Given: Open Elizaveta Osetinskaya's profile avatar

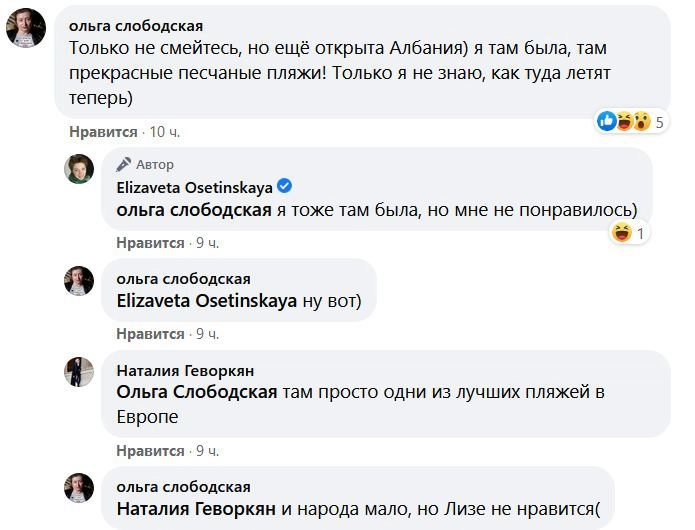Looking at the screenshot, I should tap(80, 169).
